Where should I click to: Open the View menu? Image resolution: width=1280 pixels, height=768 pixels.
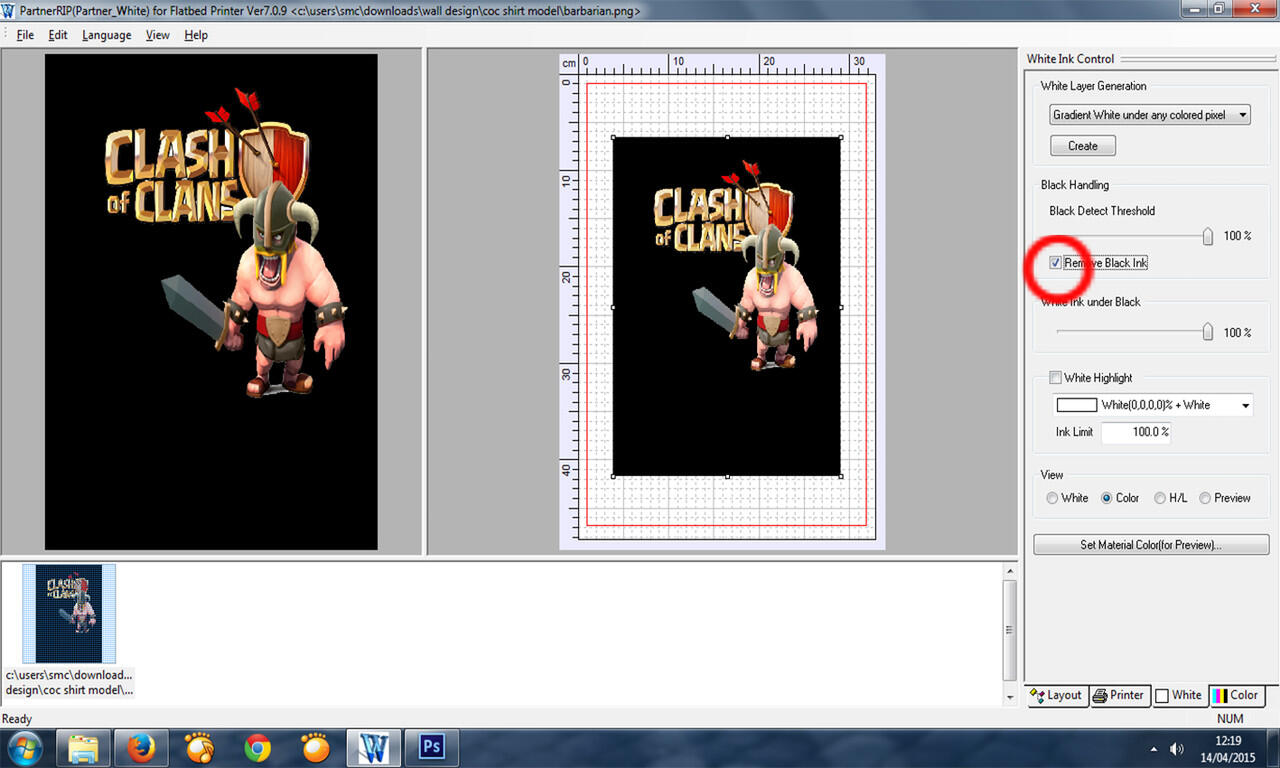(x=158, y=35)
